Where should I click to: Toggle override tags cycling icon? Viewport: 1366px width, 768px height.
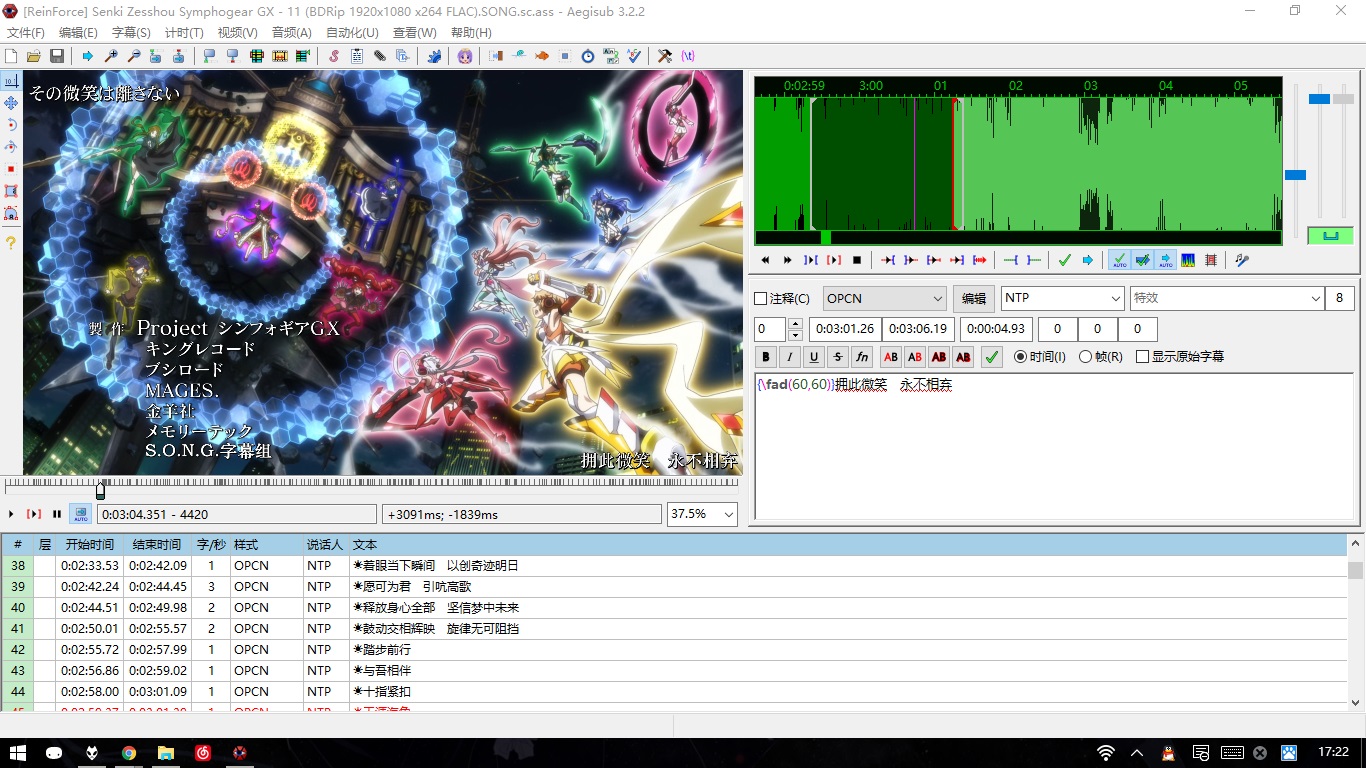(687, 56)
